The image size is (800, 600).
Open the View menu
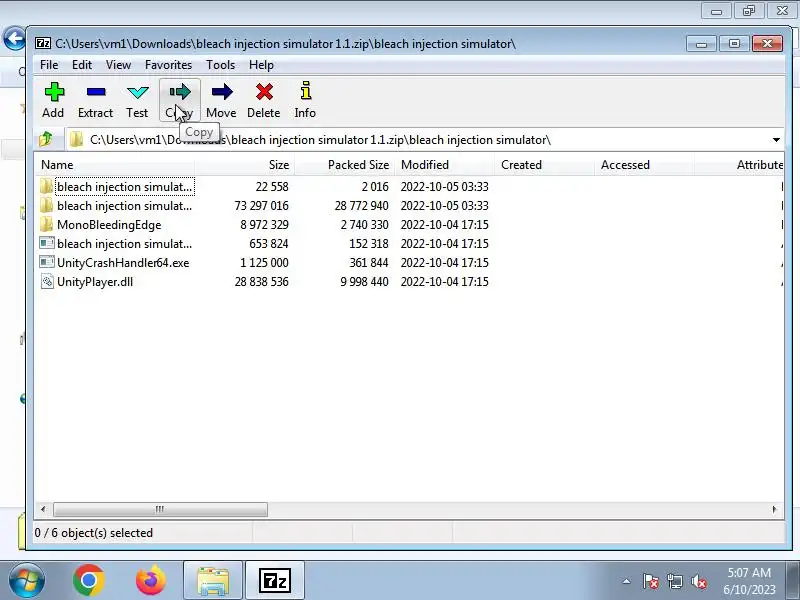click(118, 65)
